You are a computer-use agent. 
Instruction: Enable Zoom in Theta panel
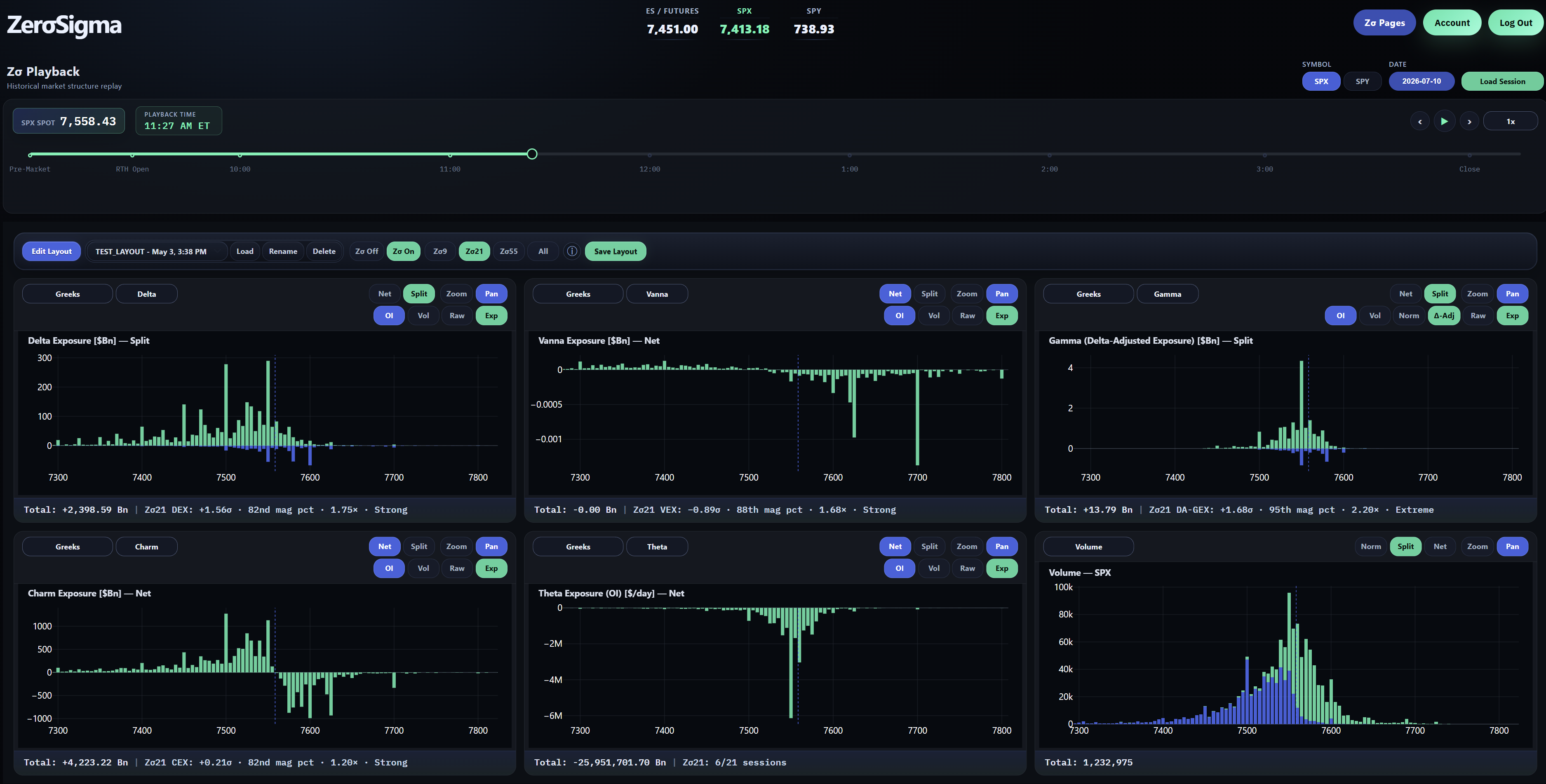(966, 546)
